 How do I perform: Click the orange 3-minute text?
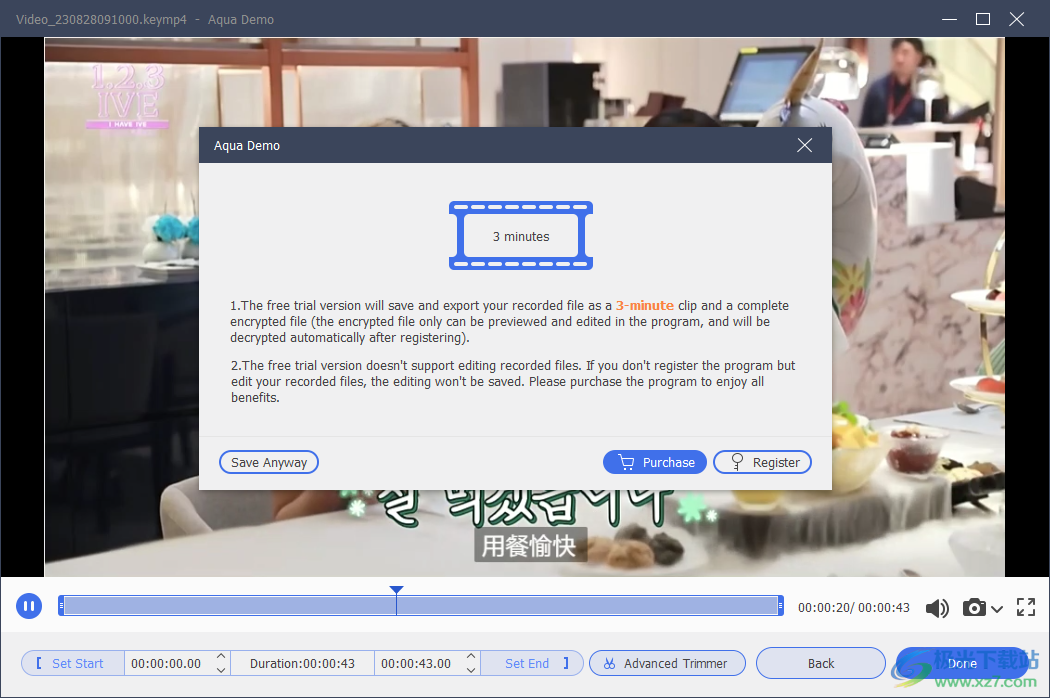(x=645, y=305)
